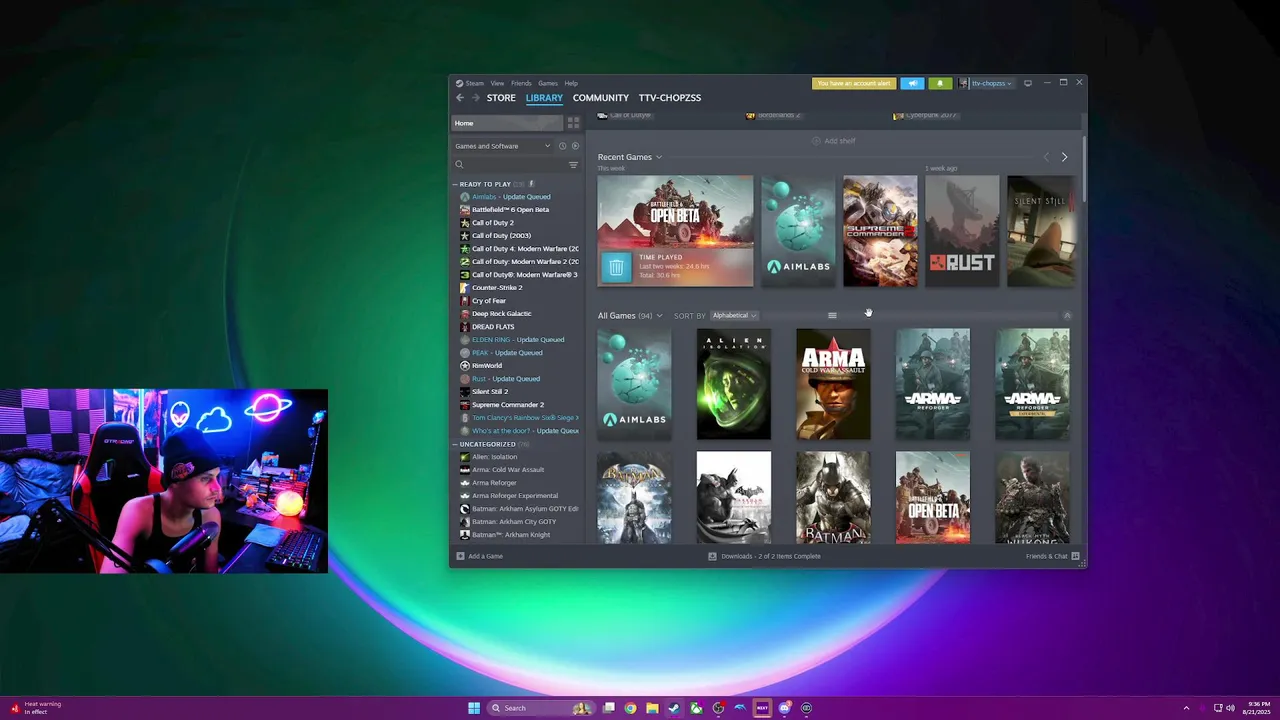Select RimWorld in game list
Image resolution: width=1280 pixels, height=720 pixels.
[487, 366]
